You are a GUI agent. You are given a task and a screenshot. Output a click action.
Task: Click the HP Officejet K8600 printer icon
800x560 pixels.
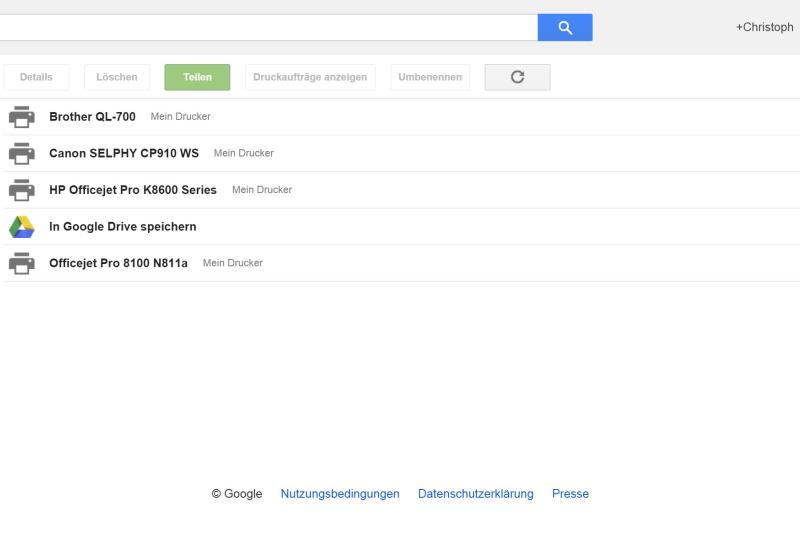point(21,190)
